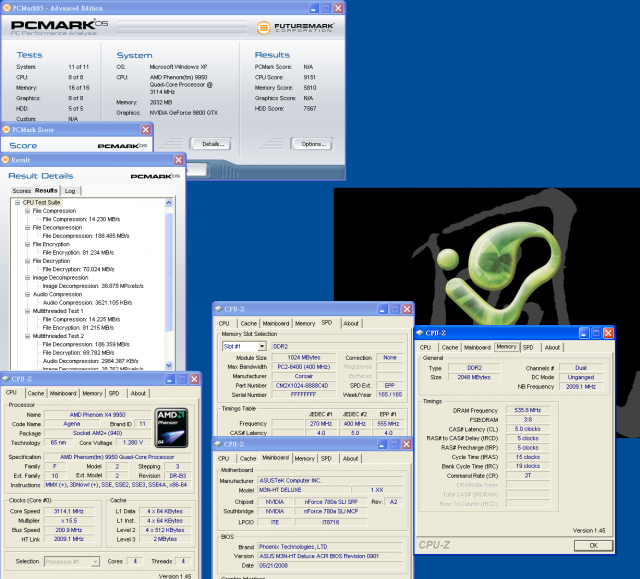Screen dimensions: 640x579
Task: Open the Processor #1 selection dropdown
Action: click(x=95, y=561)
